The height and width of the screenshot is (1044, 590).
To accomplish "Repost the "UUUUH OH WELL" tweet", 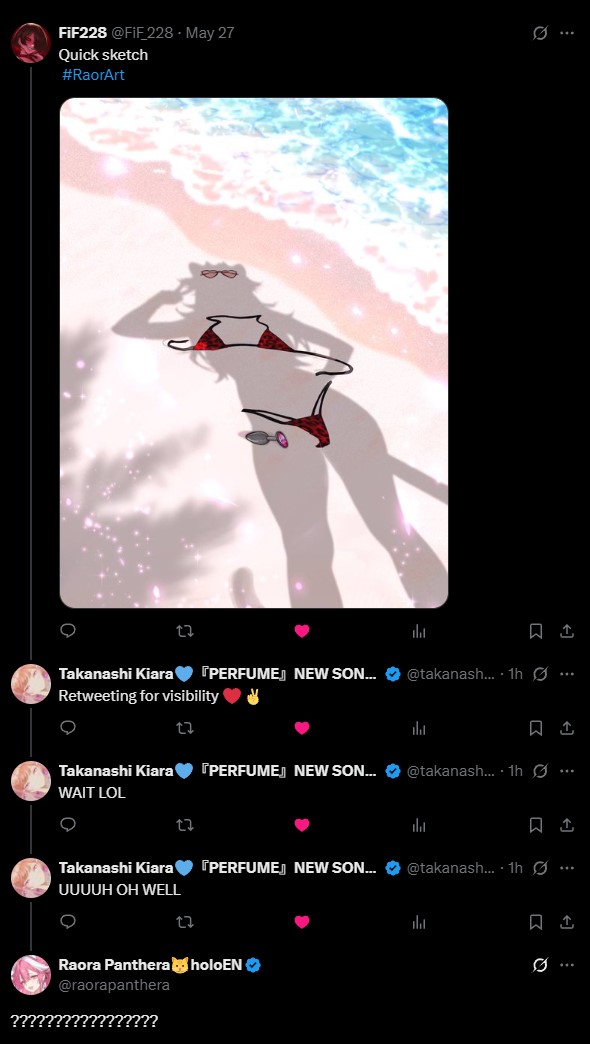I will [185, 921].
